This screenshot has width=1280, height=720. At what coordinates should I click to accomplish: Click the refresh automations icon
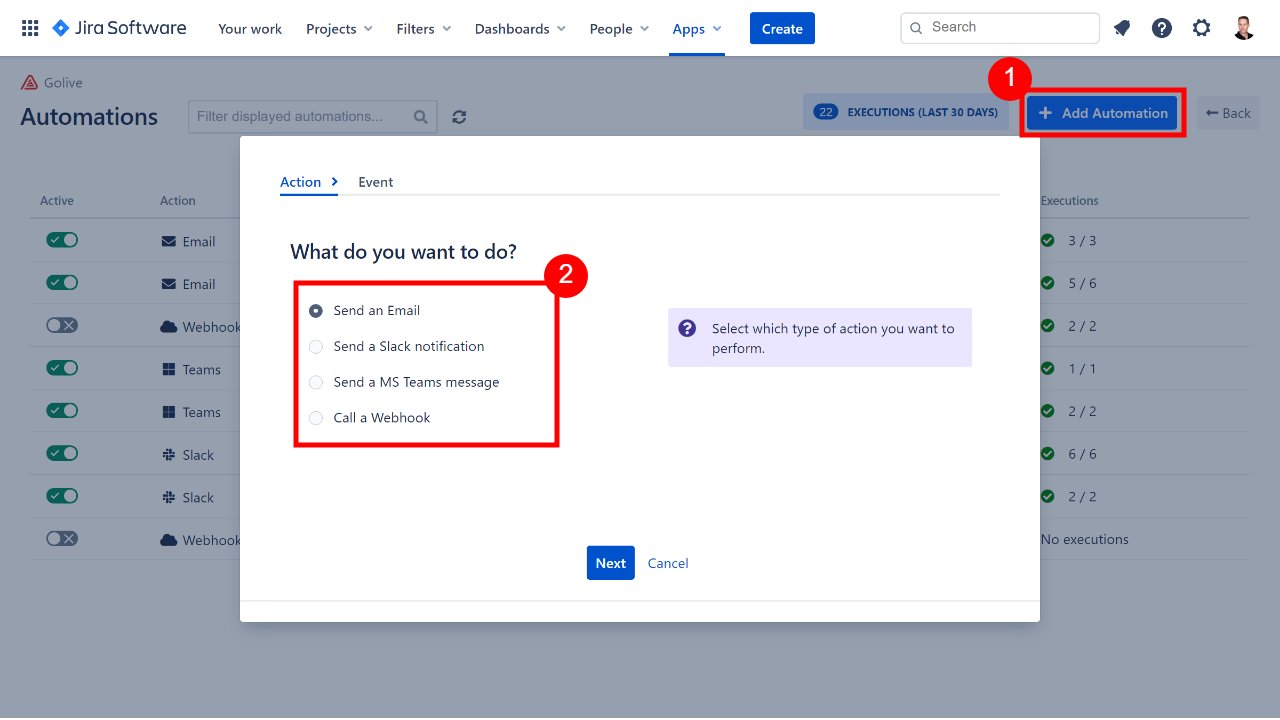459,117
